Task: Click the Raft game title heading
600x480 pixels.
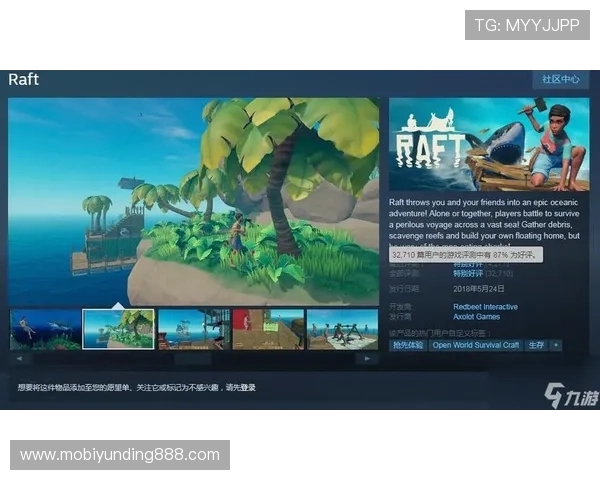Action: [24, 79]
